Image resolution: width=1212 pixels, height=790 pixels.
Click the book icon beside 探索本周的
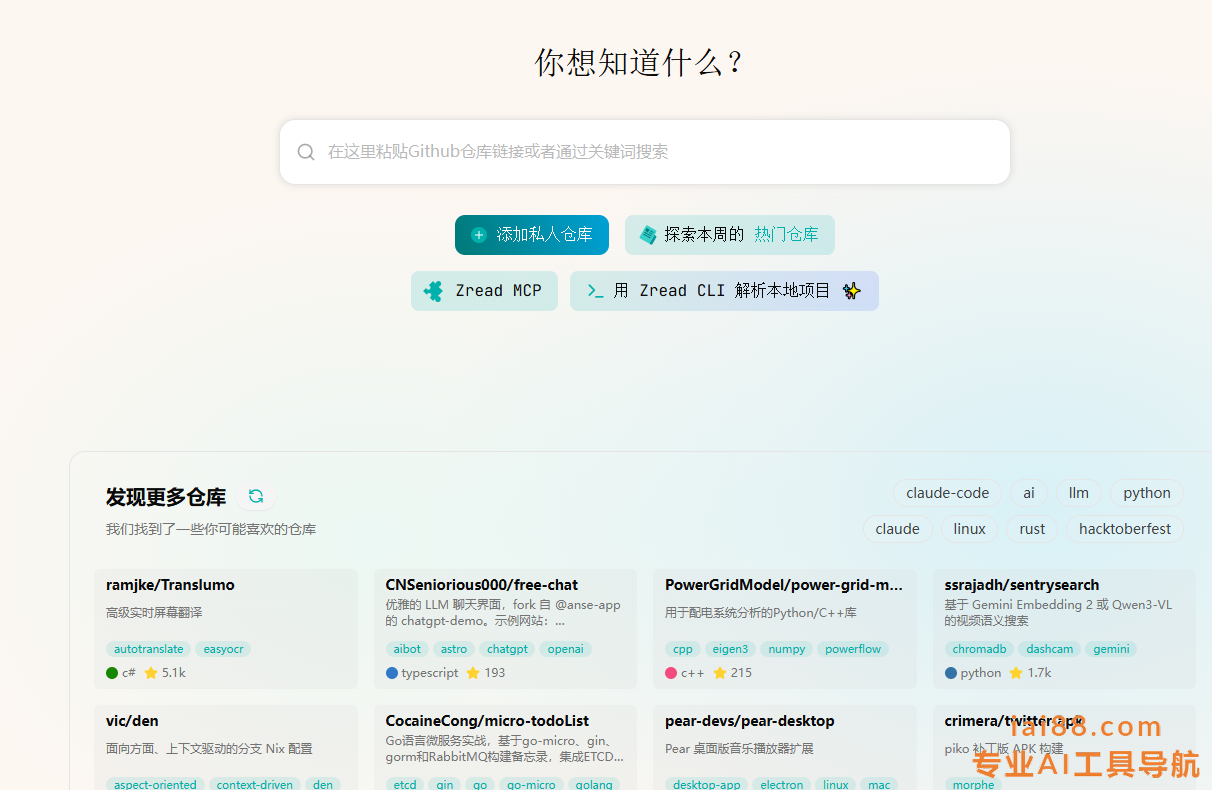(x=648, y=235)
